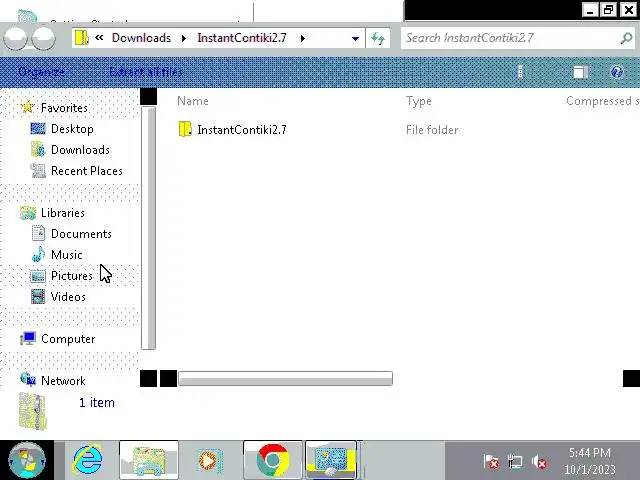Sort by the Type column header
Viewport: 640px width, 480px height.
point(418,101)
